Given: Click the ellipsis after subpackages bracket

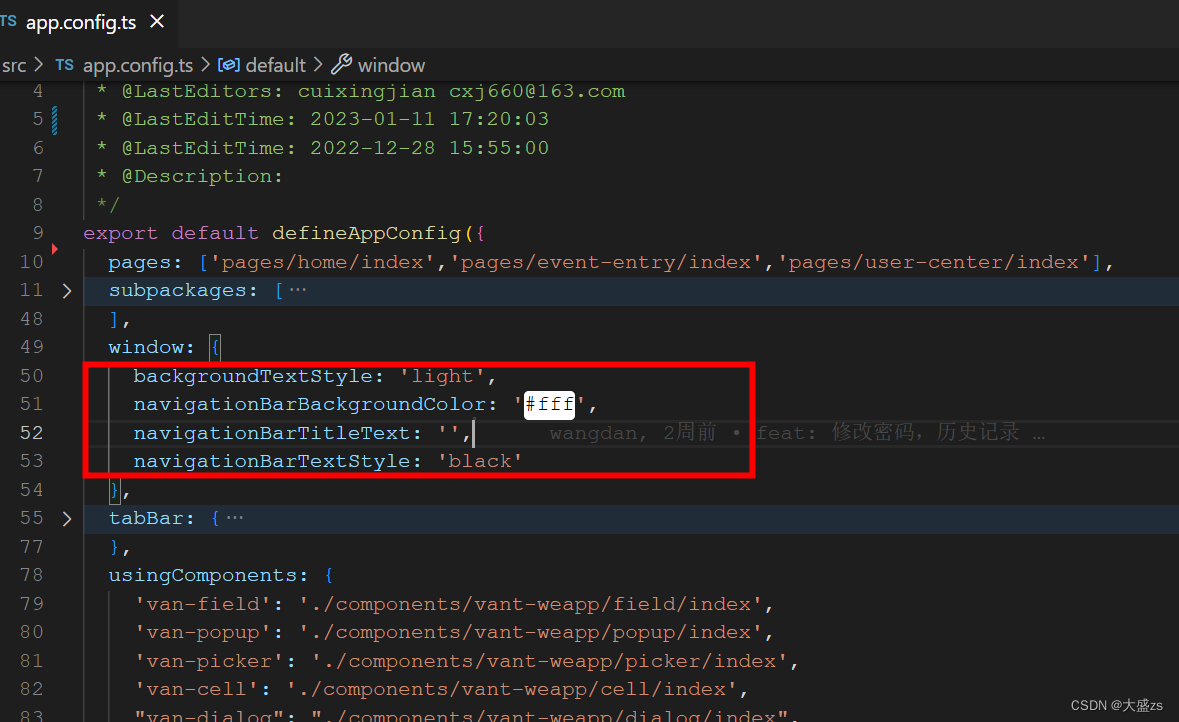Looking at the screenshot, I should point(298,290).
